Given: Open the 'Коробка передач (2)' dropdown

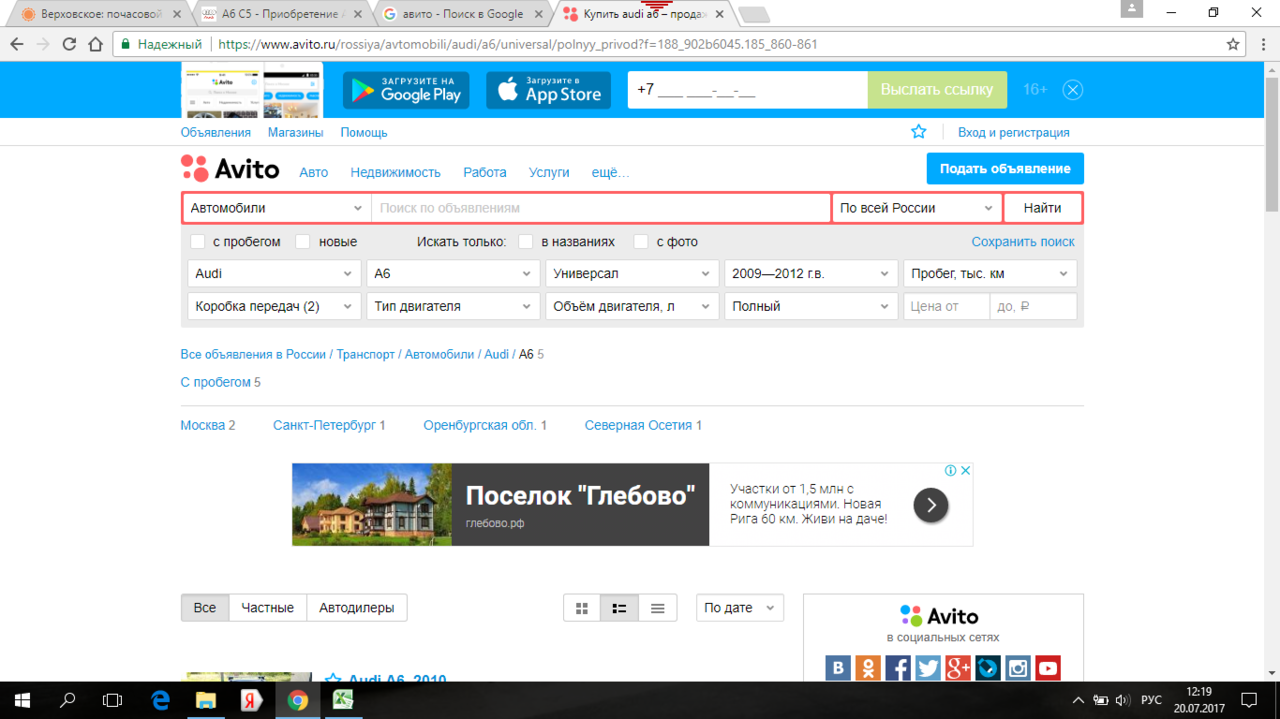Looking at the screenshot, I should 274,306.
